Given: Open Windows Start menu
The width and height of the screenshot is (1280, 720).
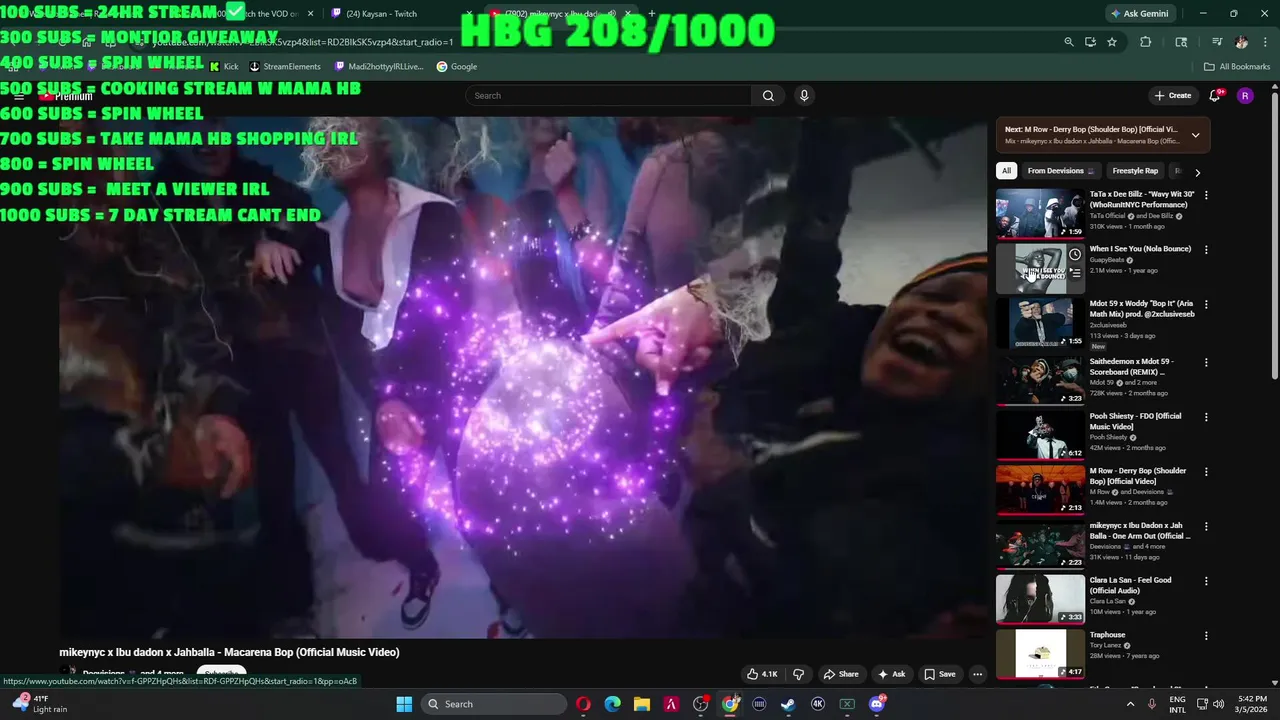Looking at the screenshot, I should [404, 704].
